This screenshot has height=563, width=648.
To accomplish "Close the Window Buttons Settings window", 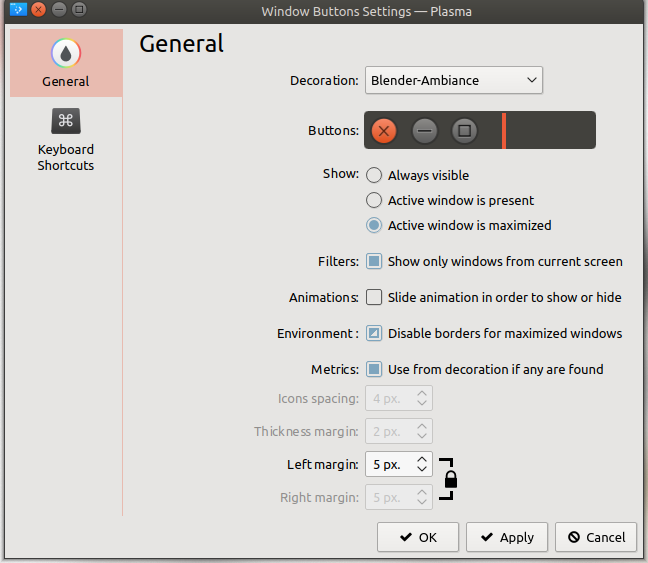I will pos(38,9).
